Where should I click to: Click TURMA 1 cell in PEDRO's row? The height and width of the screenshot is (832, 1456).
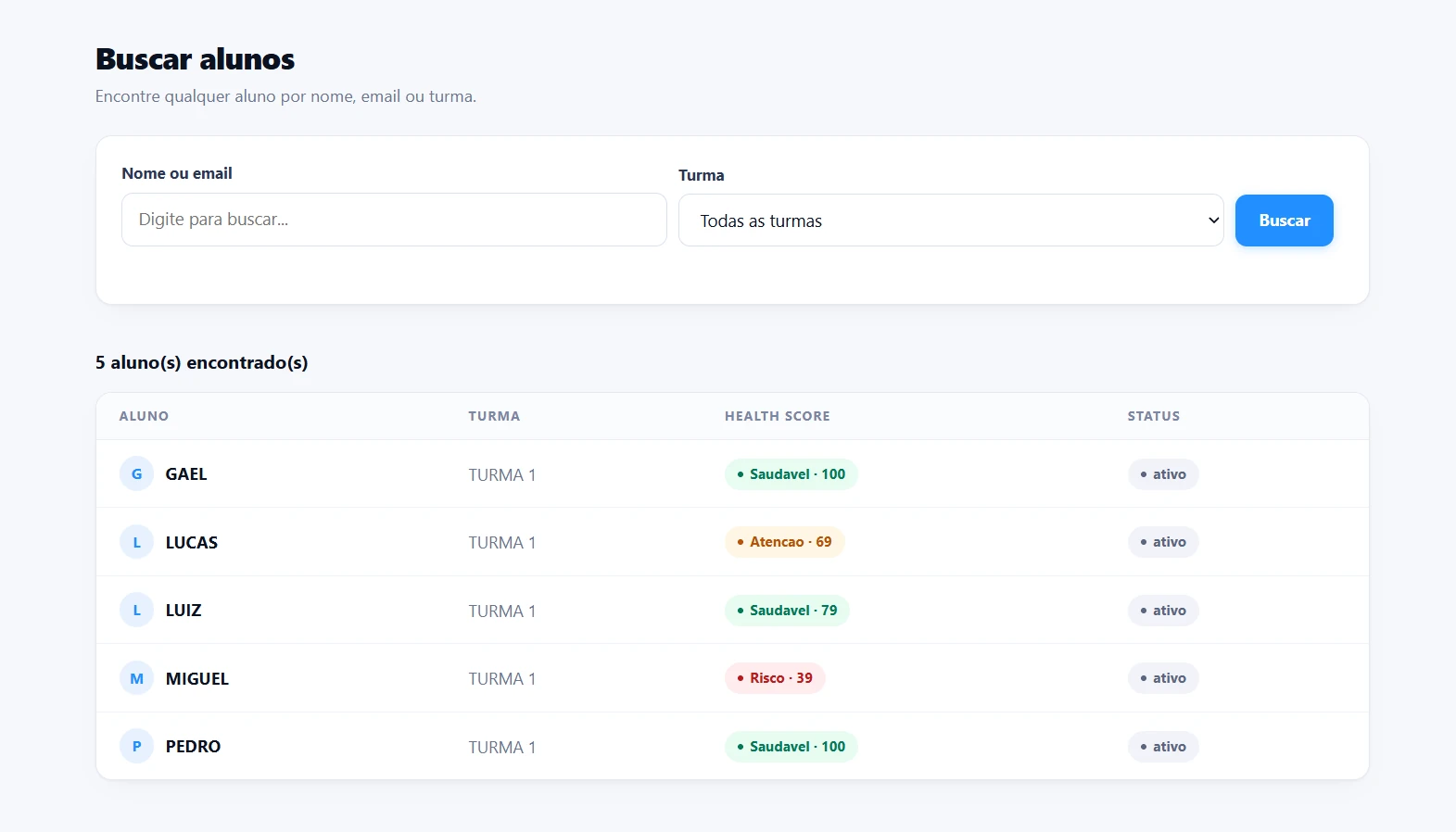(502, 748)
